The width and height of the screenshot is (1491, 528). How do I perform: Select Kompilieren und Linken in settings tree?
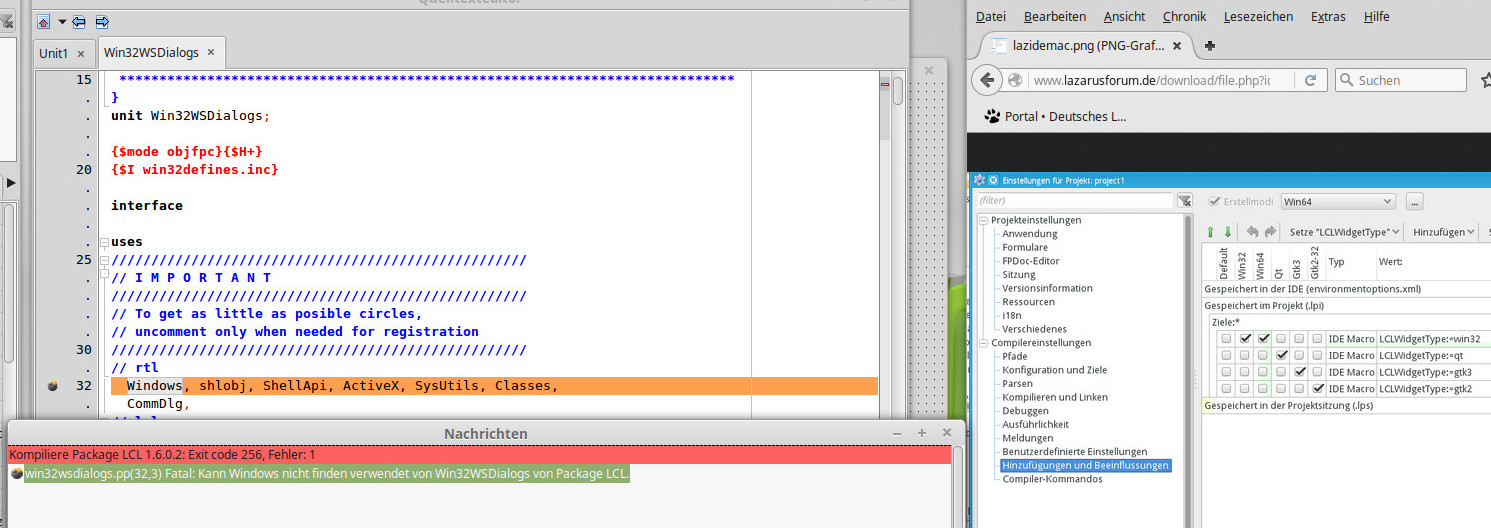pyautogui.click(x=1054, y=397)
